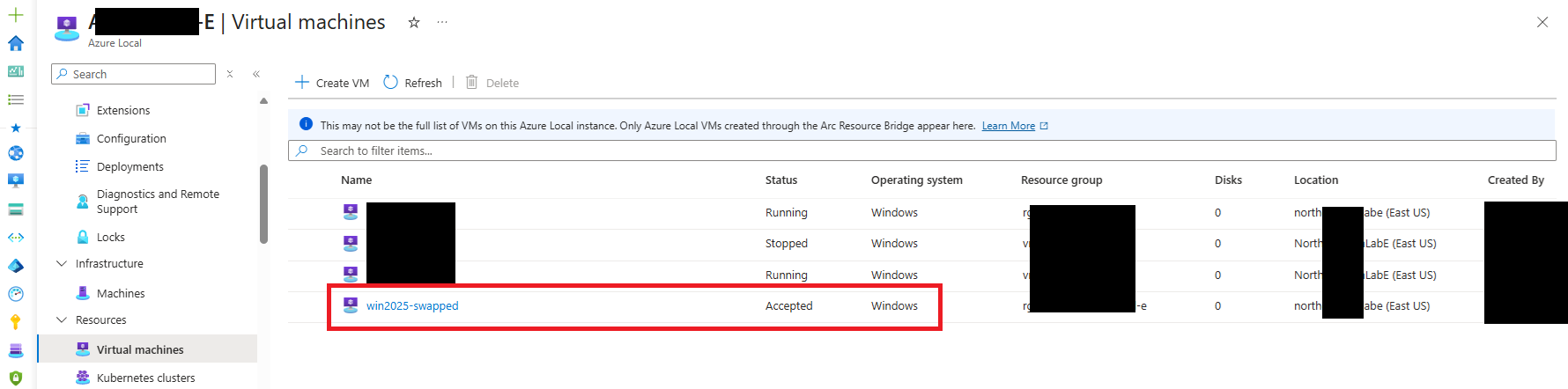The width and height of the screenshot is (1568, 389).
Task: Select Kubernetes clusters in sidebar
Action: 145,378
